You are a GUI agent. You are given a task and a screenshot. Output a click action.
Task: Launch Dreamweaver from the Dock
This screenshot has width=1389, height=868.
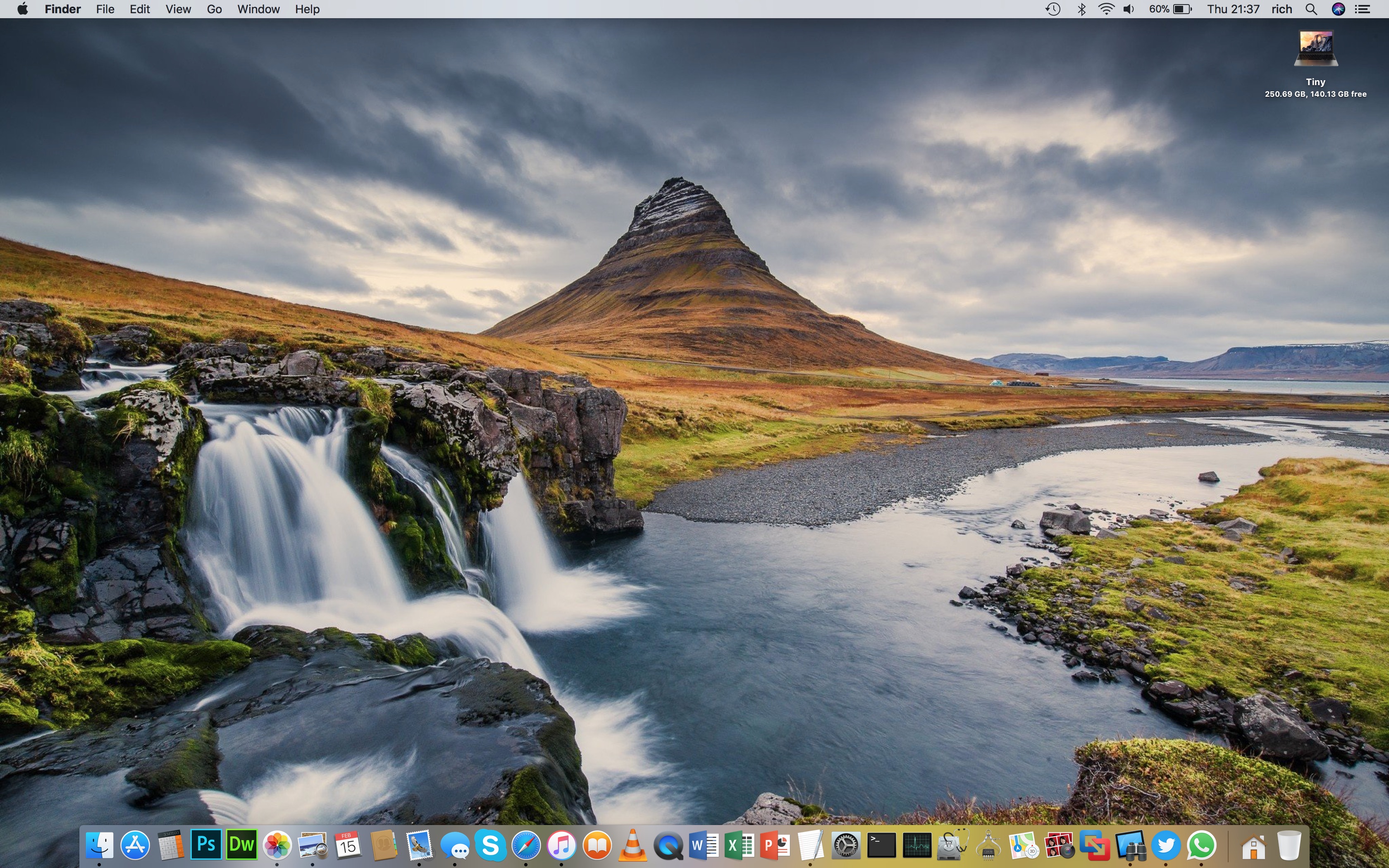241,844
